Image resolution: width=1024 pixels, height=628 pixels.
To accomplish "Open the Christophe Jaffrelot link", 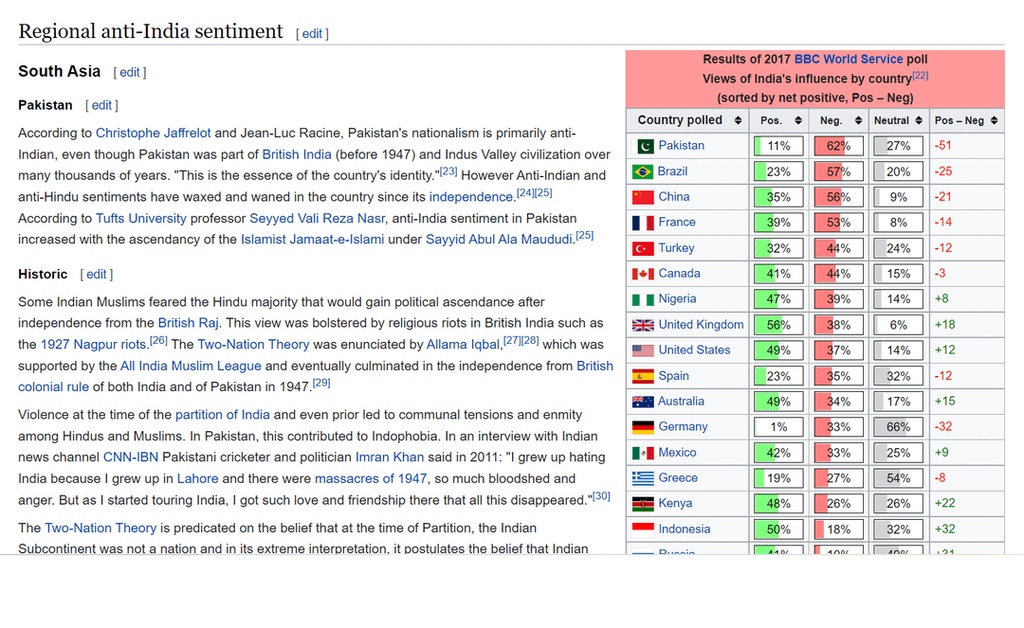I will pos(153,133).
